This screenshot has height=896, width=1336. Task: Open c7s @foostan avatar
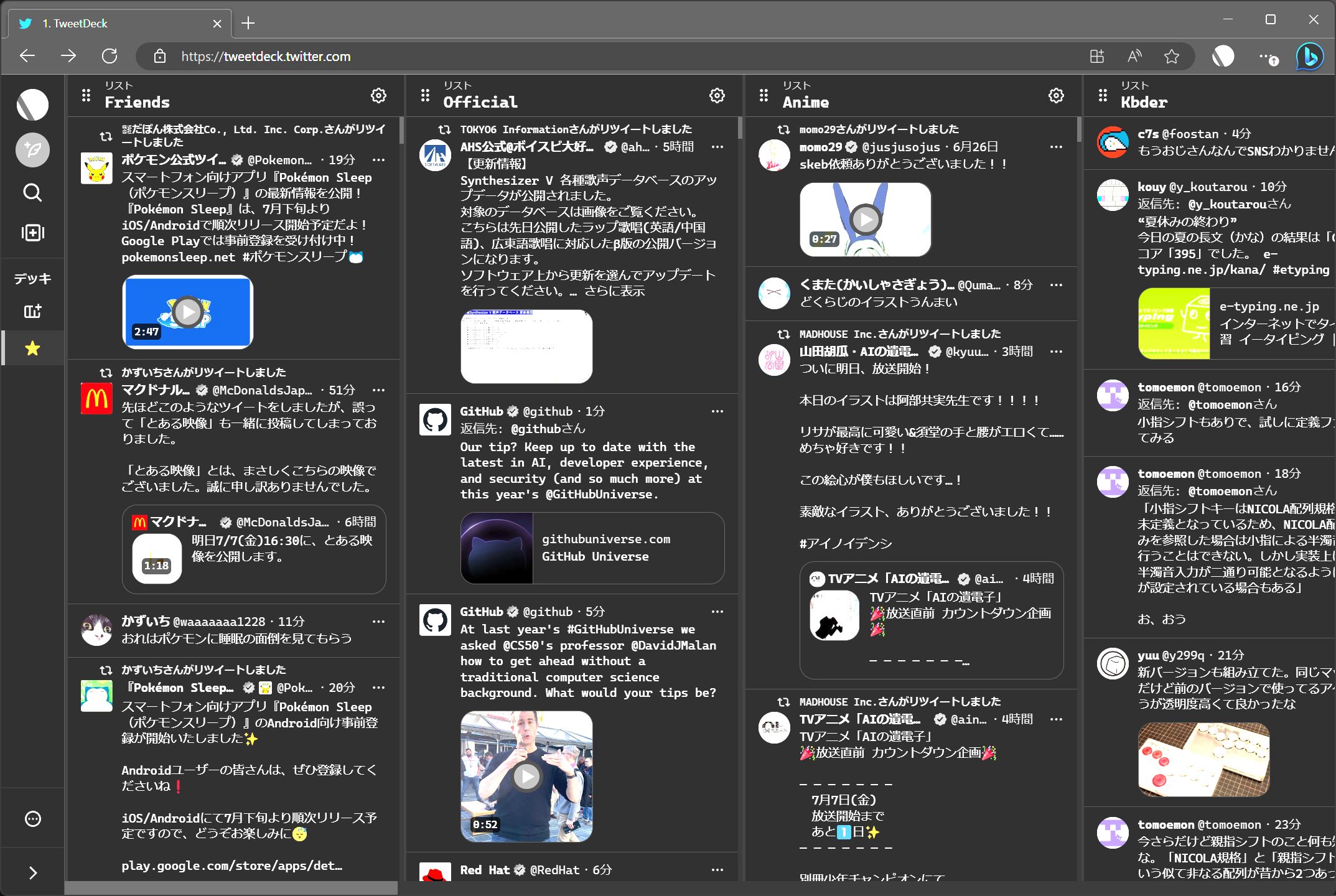pyautogui.click(x=1113, y=142)
